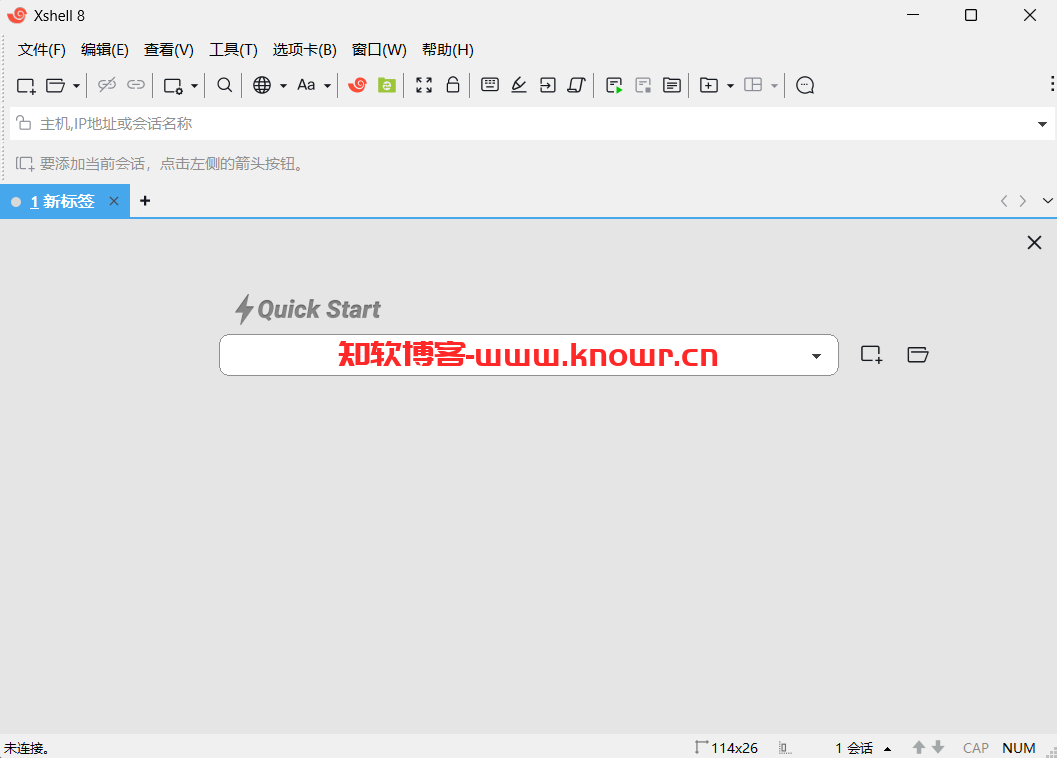Open the 编辑(E) menu
Viewport: 1057px width, 758px height.
click(x=104, y=50)
